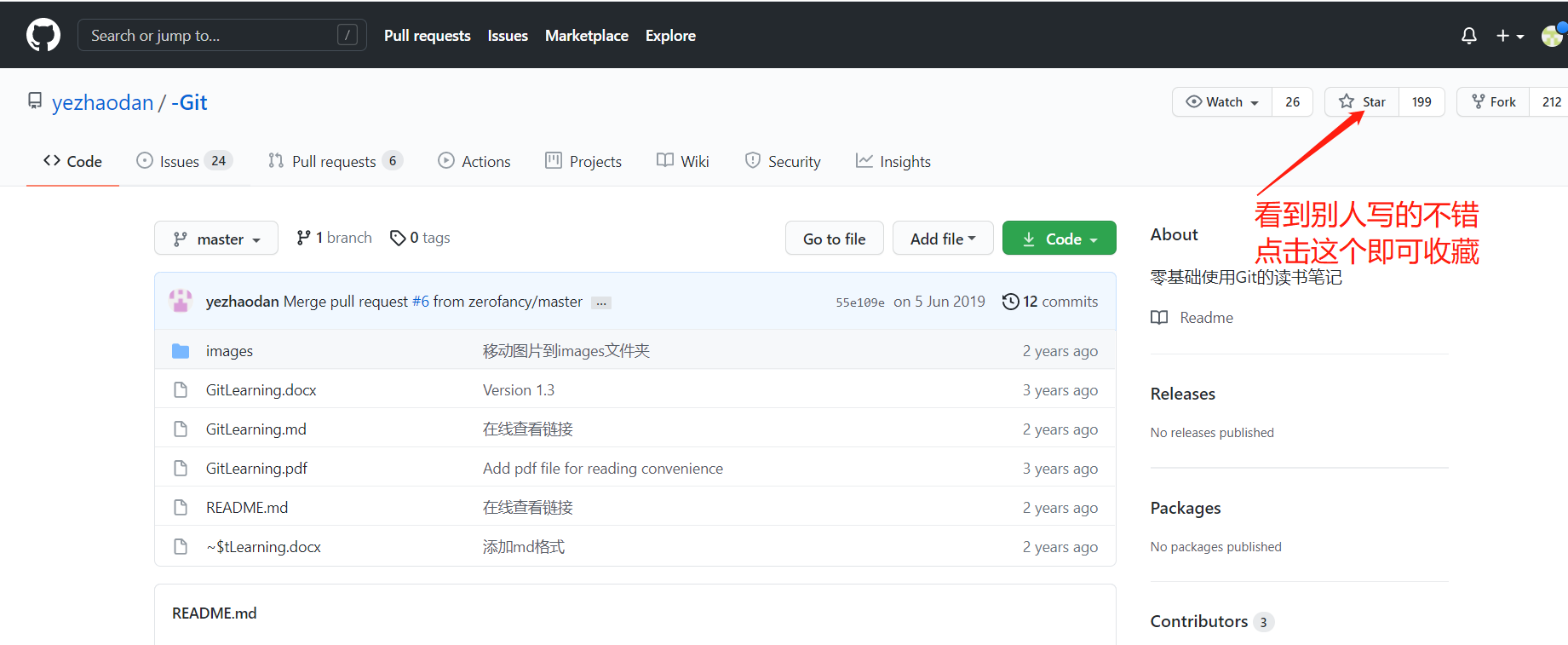View the 199 stargazers count
Screen dimensions: 1568x645
pos(1422,102)
